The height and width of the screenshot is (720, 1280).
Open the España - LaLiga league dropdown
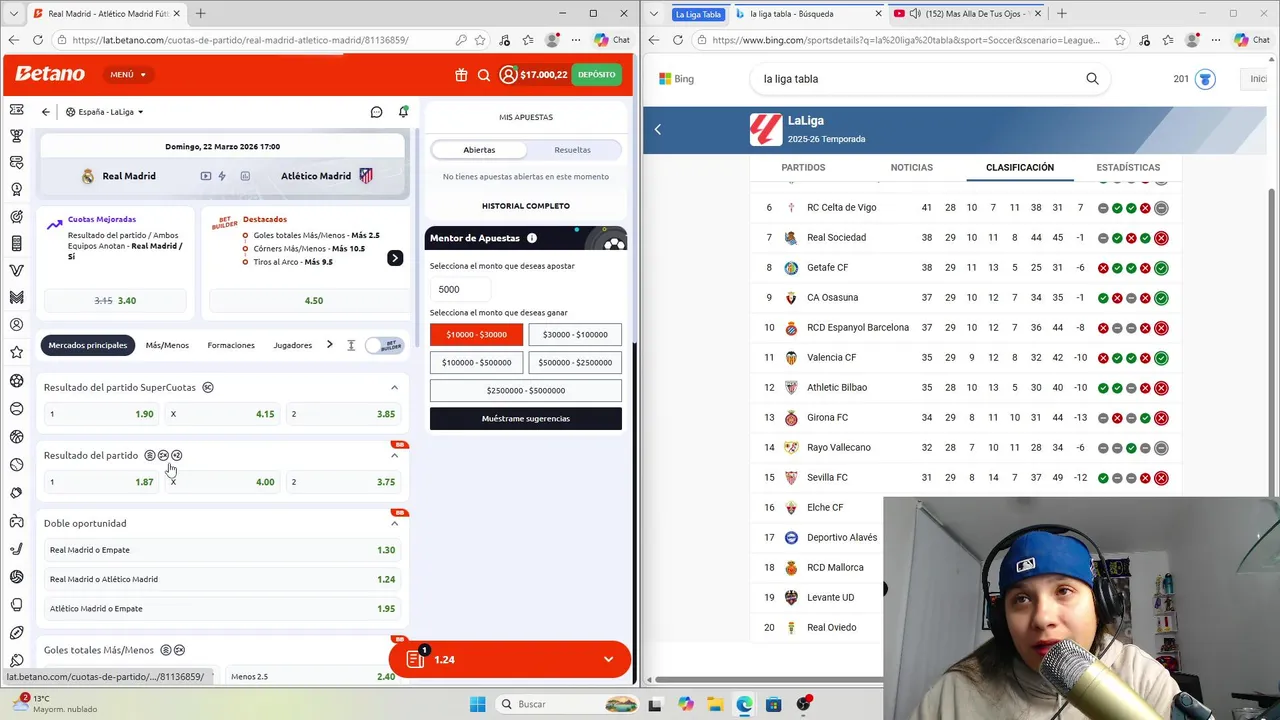tap(105, 112)
